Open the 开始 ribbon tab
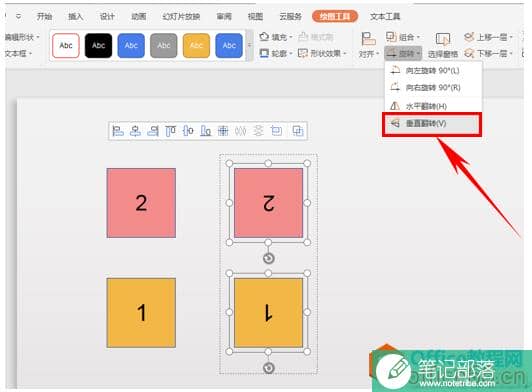This screenshot has width=532, height=392. click(x=44, y=16)
